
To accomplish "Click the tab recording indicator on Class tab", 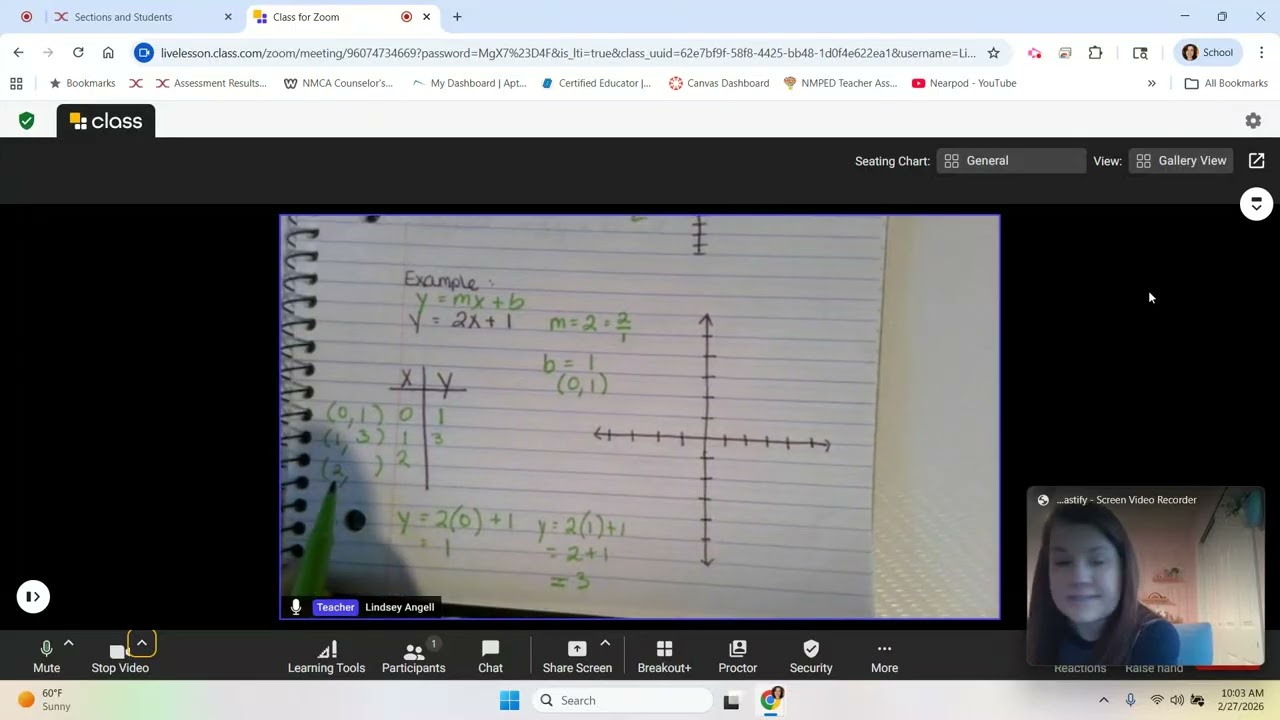I will point(406,17).
